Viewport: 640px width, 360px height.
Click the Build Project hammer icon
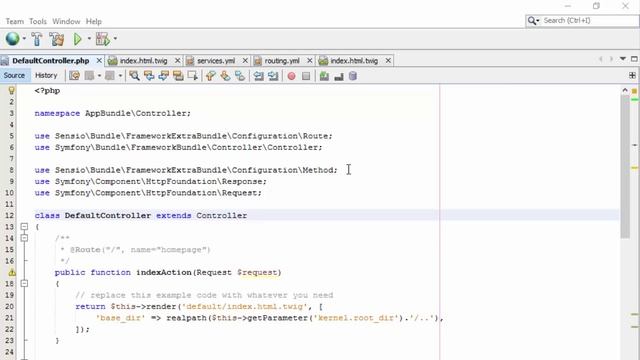point(37,39)
